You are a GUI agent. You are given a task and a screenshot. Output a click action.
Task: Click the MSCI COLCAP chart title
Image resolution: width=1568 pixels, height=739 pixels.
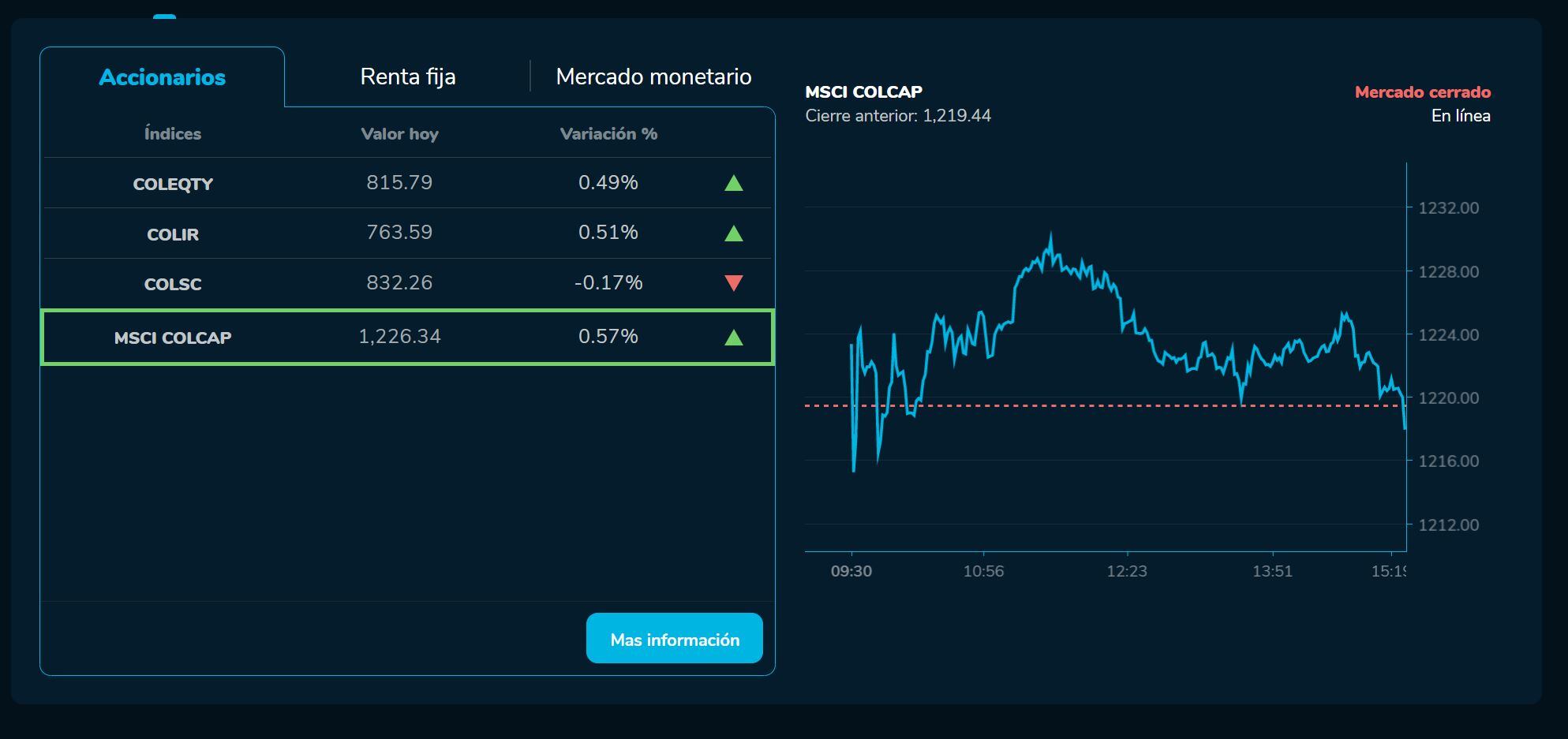click(863, 91)
